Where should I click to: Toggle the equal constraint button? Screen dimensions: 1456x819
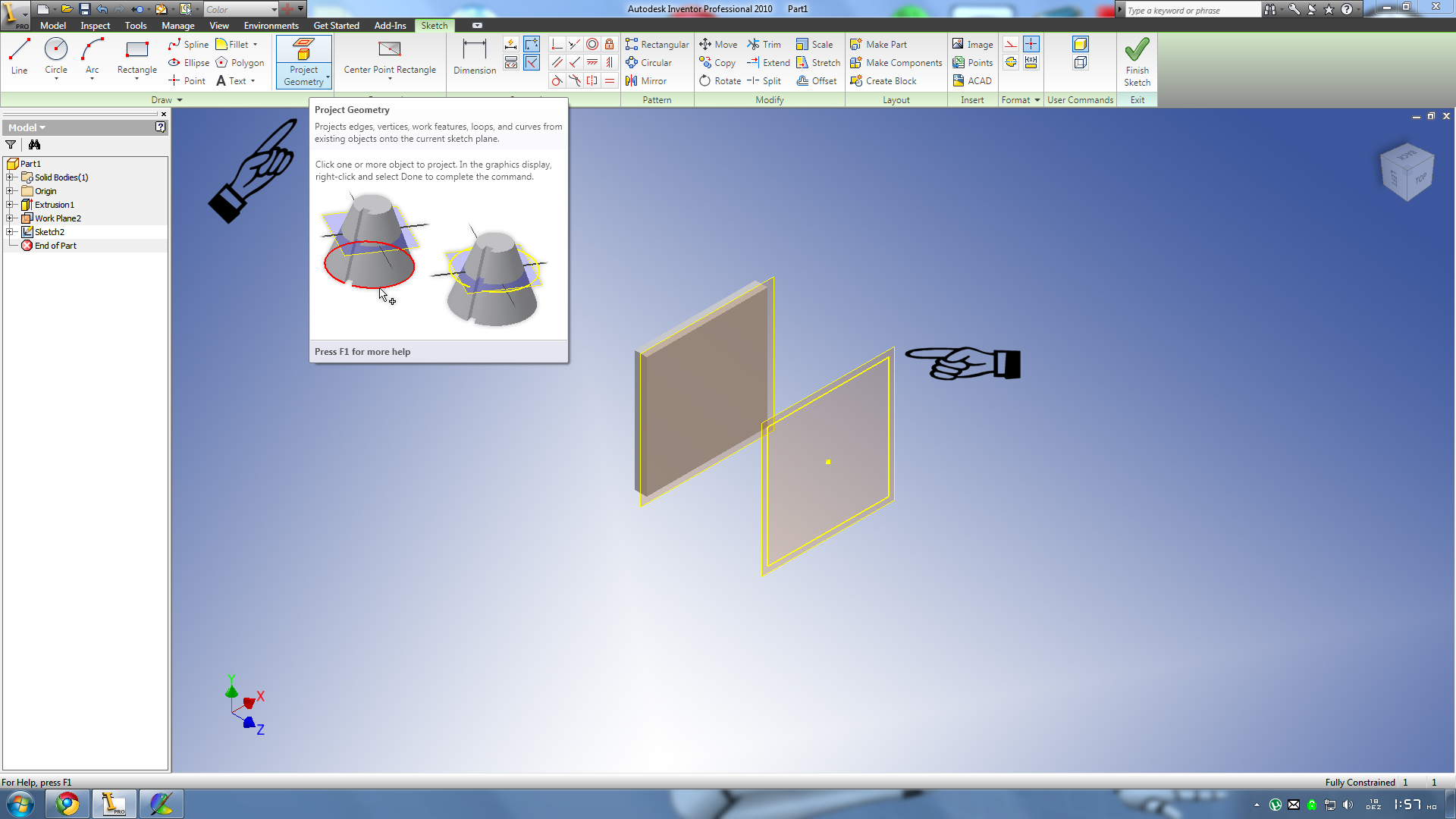click(x=610, y=81)
